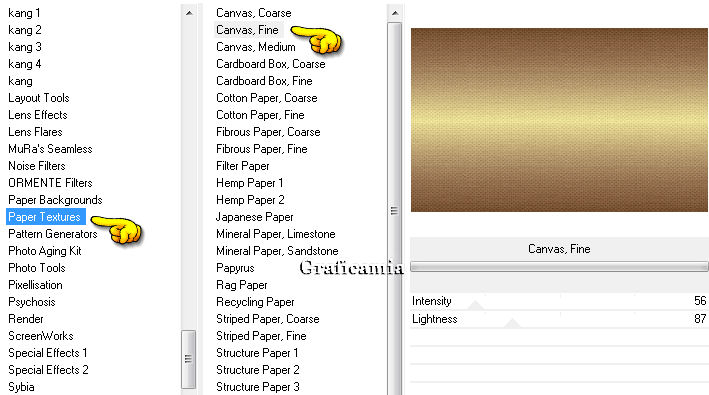
Task: Choose Cotton Paper, Coarse filter
Action: [x=267, y=98]
